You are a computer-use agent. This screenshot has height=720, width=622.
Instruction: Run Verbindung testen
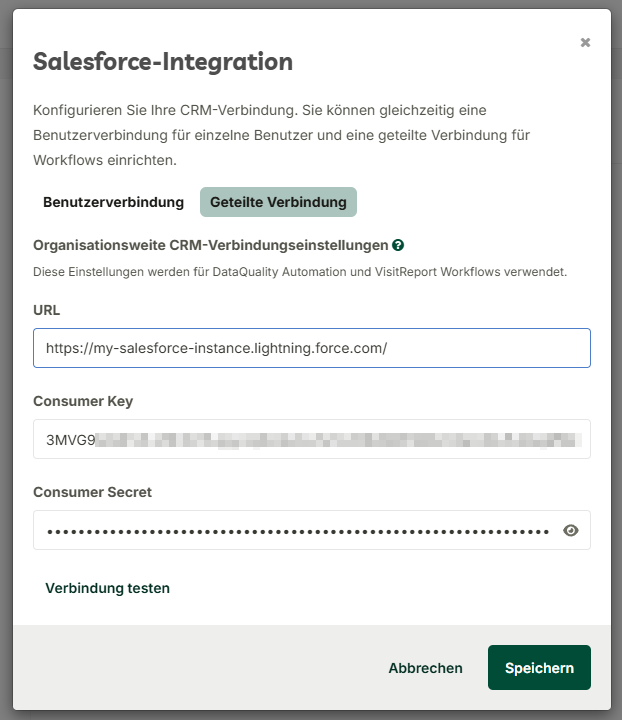(x=107, y=588)
